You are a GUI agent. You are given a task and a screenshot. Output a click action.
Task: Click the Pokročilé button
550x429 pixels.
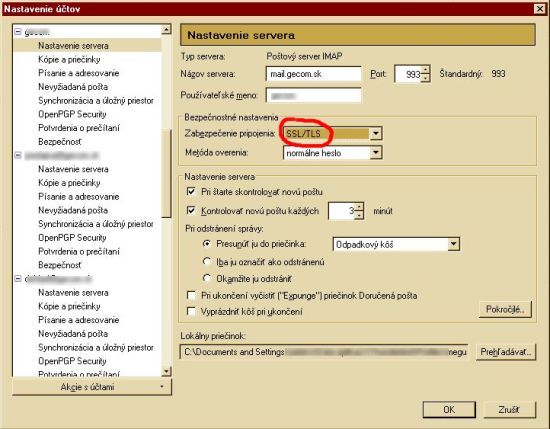pyautogui.click(x=505, y=309)
